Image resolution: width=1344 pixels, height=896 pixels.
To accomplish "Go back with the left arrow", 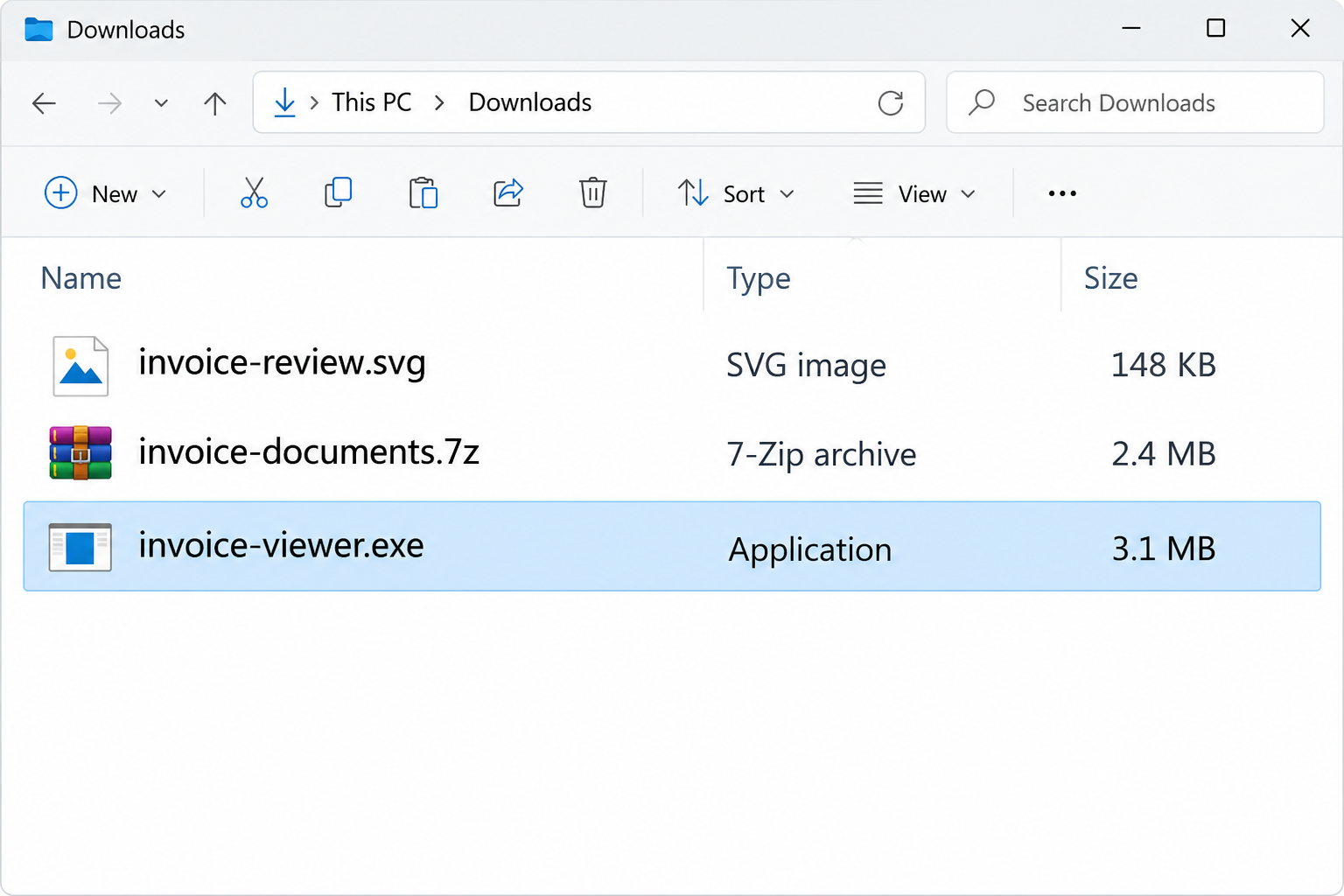I will 44,103.
